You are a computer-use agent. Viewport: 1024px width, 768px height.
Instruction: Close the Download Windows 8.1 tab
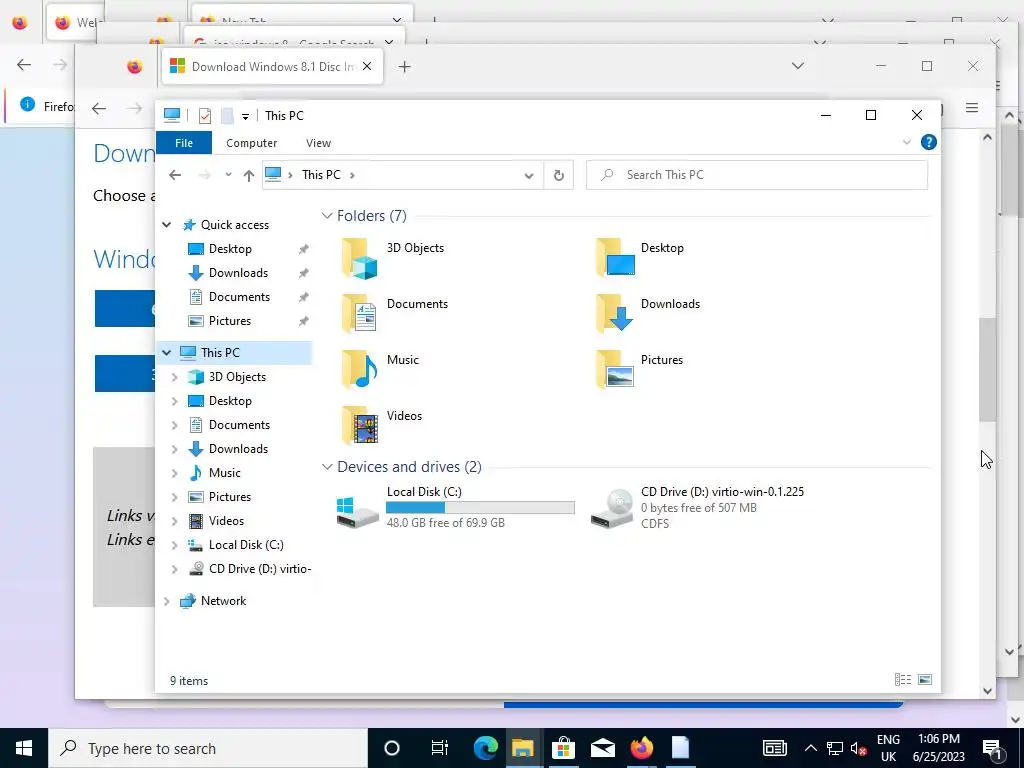(x=367, y=66)
